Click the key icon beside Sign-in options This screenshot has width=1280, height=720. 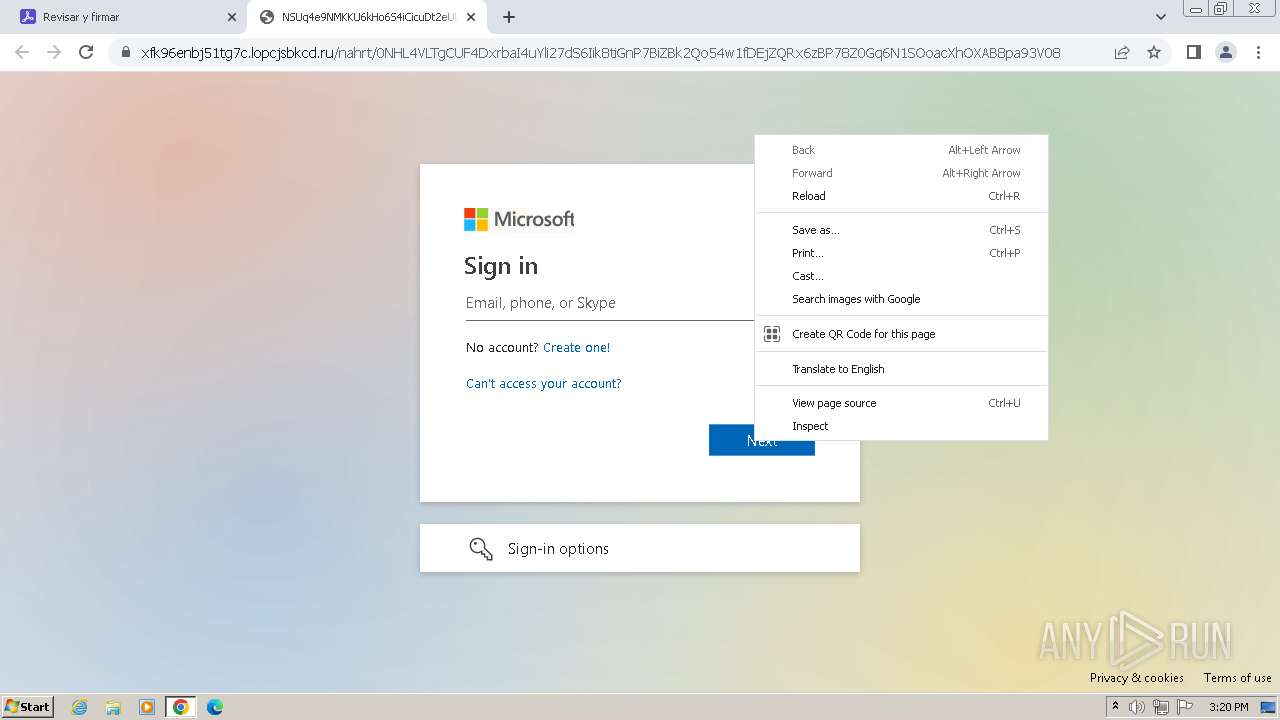tap(481, 549)
